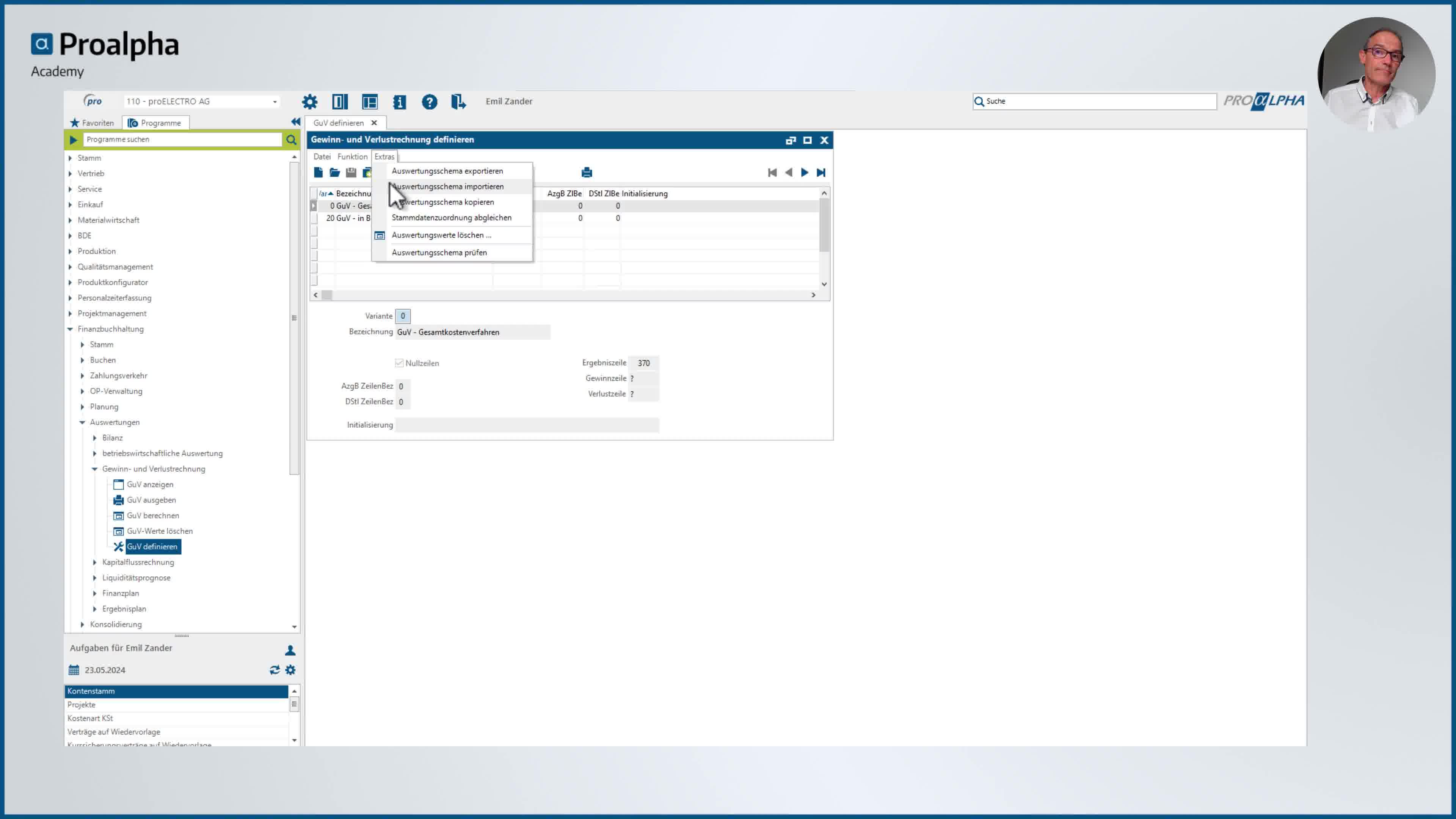This screenshot has width=1456, height=819.
Task: Click the navigation tree vertical scrollbar
Action: (x=294, y=392)
